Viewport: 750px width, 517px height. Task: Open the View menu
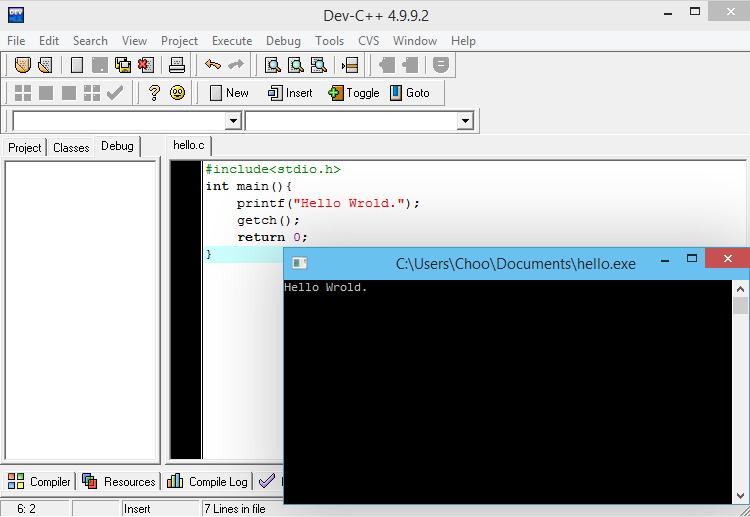[x=134, y=41]
